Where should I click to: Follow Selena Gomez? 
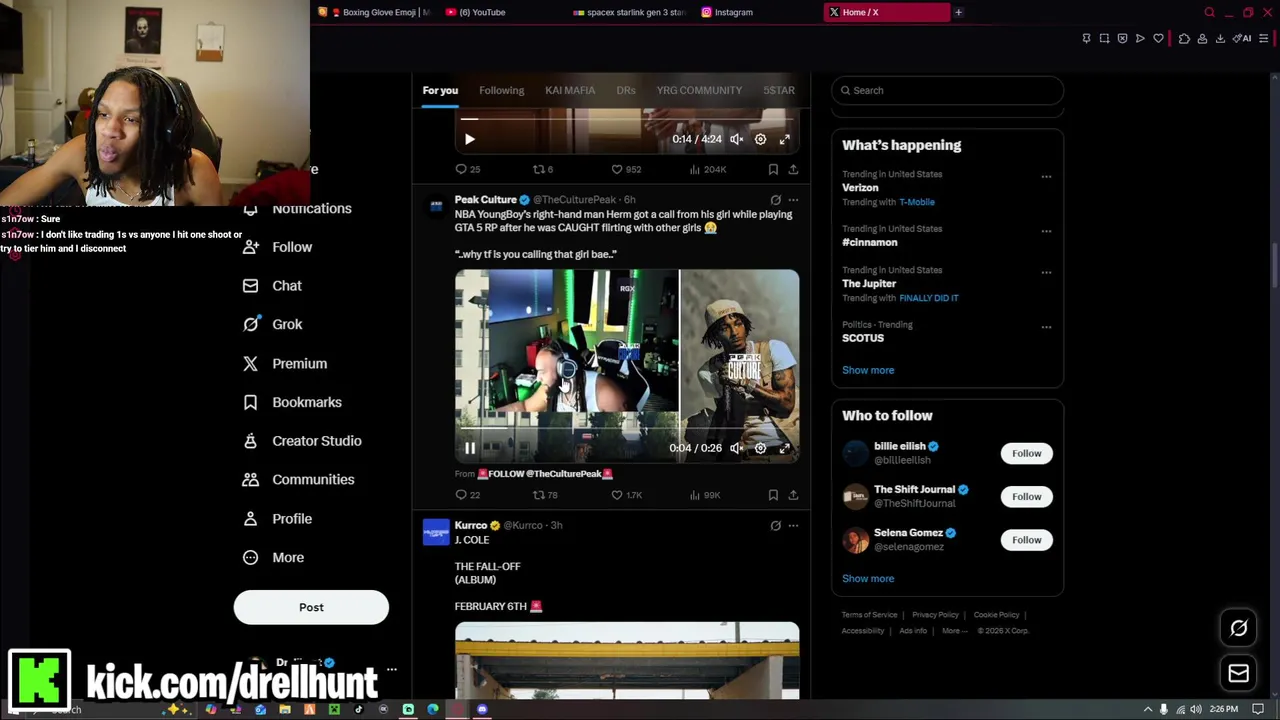click(x=1026, y=540)
